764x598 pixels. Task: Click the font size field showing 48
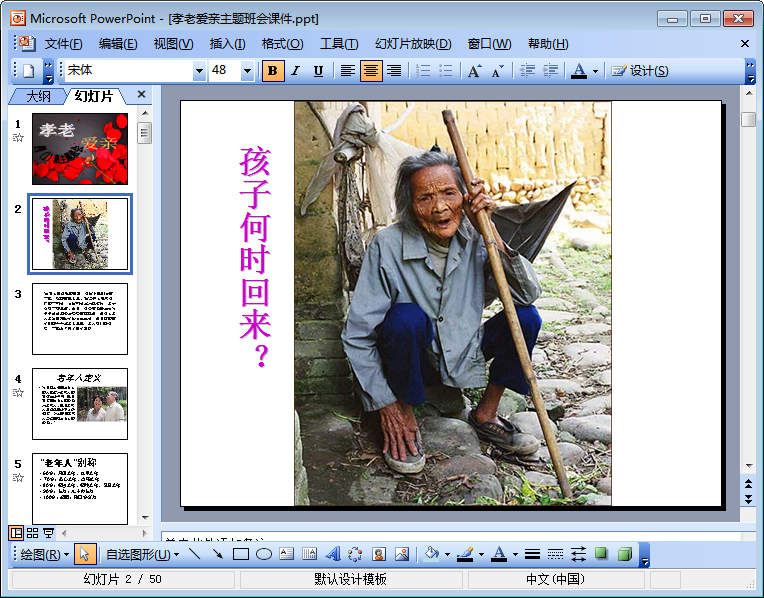tap(225, 71)
